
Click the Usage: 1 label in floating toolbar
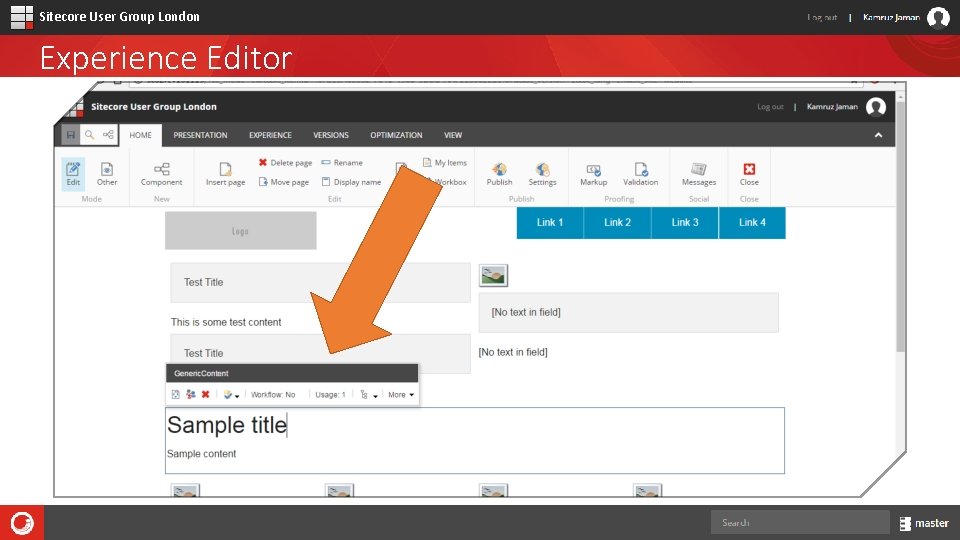point(331,395)
